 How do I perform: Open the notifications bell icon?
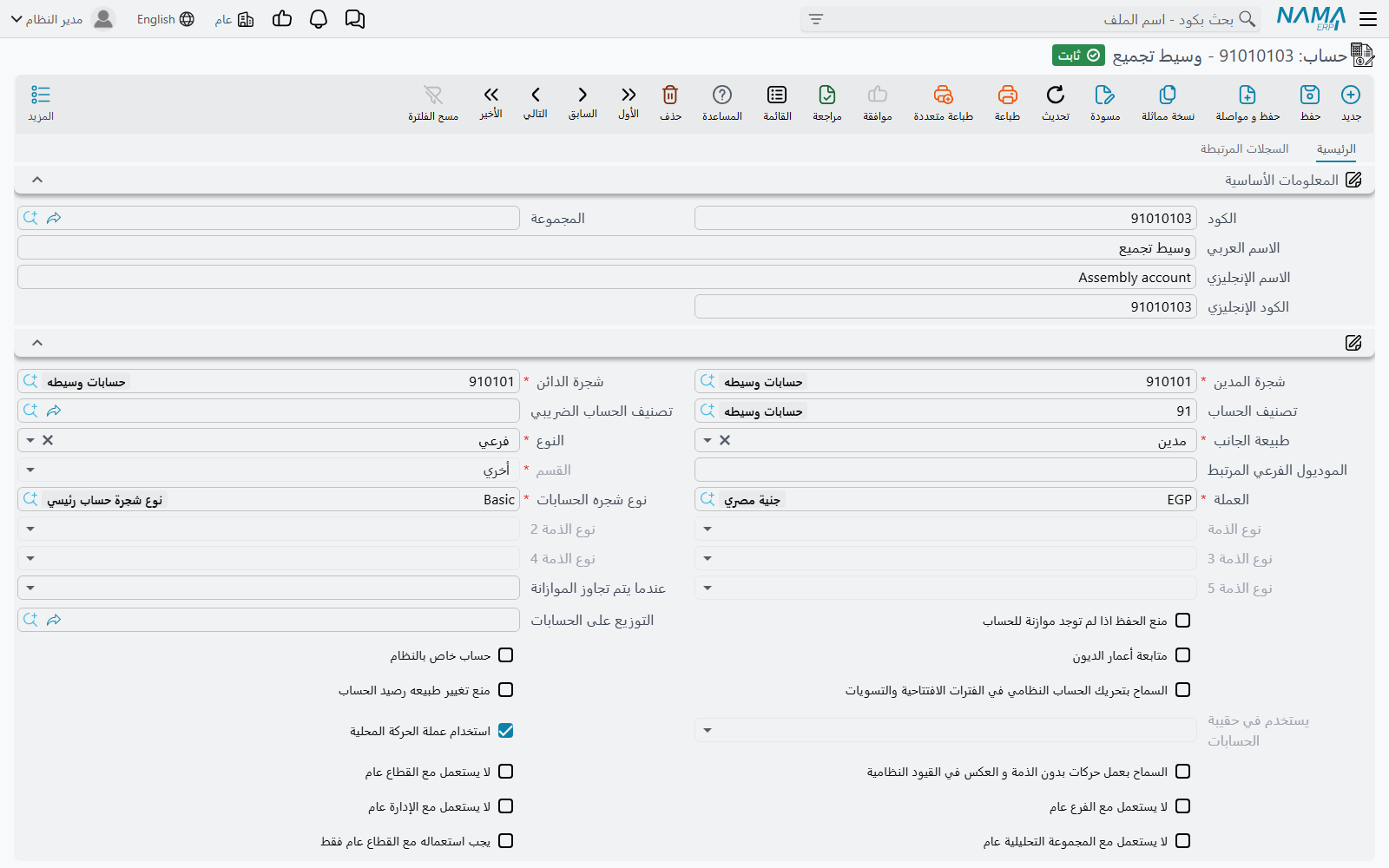[x=319, y=19]
